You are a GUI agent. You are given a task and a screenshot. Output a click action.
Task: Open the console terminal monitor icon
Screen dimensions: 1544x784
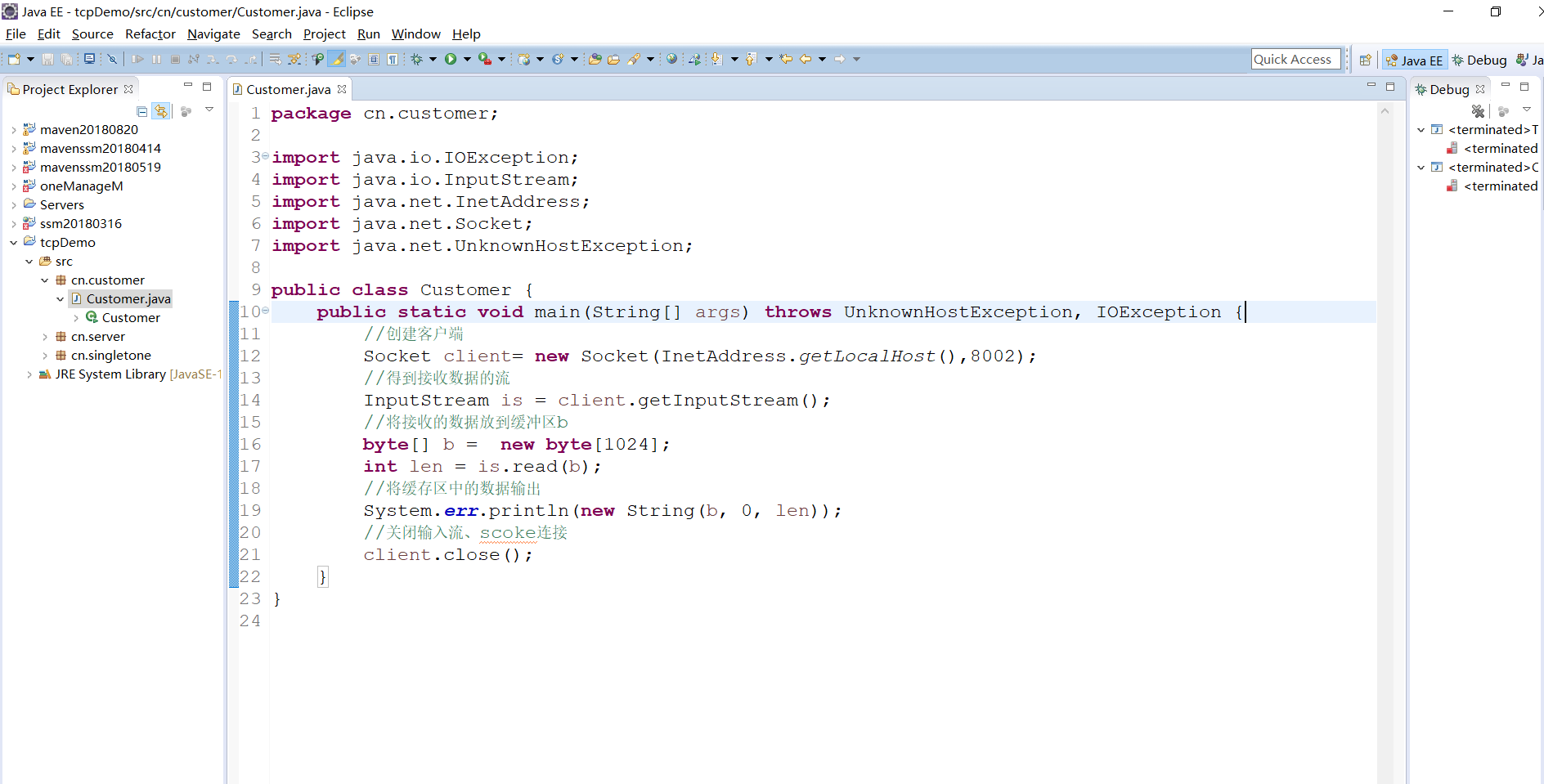point(89,59)
